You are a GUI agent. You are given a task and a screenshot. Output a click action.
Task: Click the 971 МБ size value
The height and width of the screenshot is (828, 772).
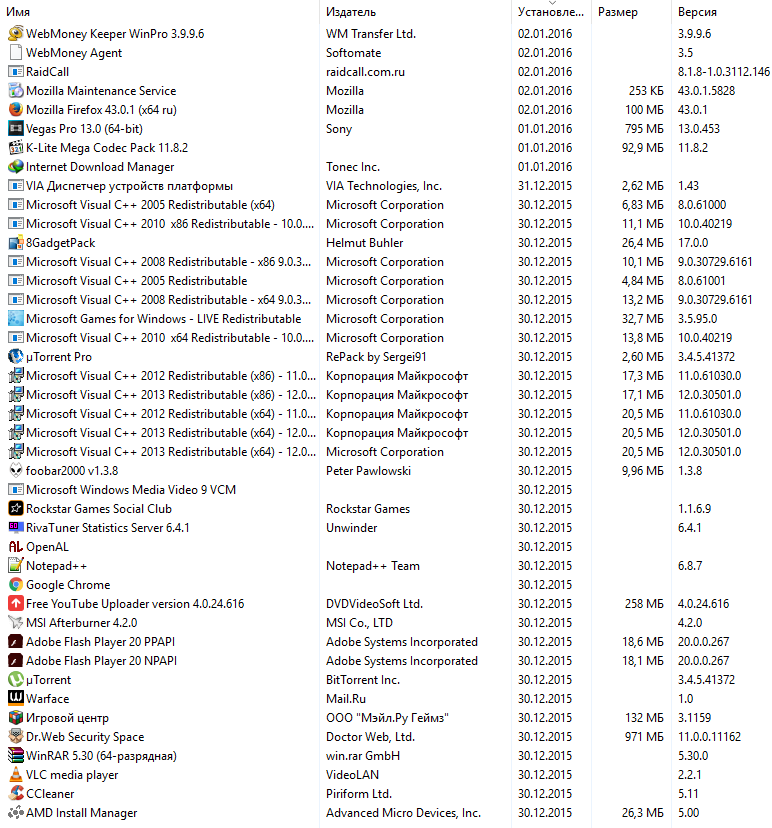tap(644, 737)
